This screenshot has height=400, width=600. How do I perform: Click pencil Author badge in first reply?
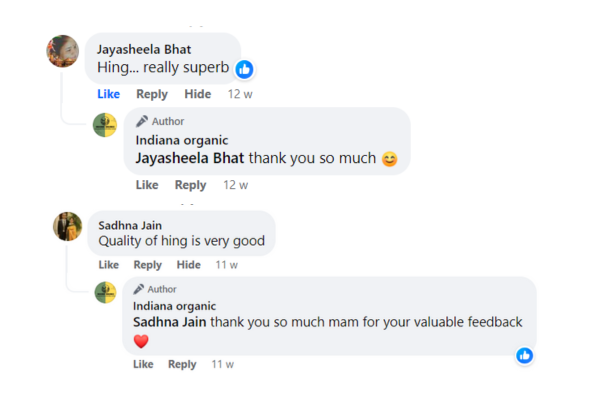tap(160, 122)
